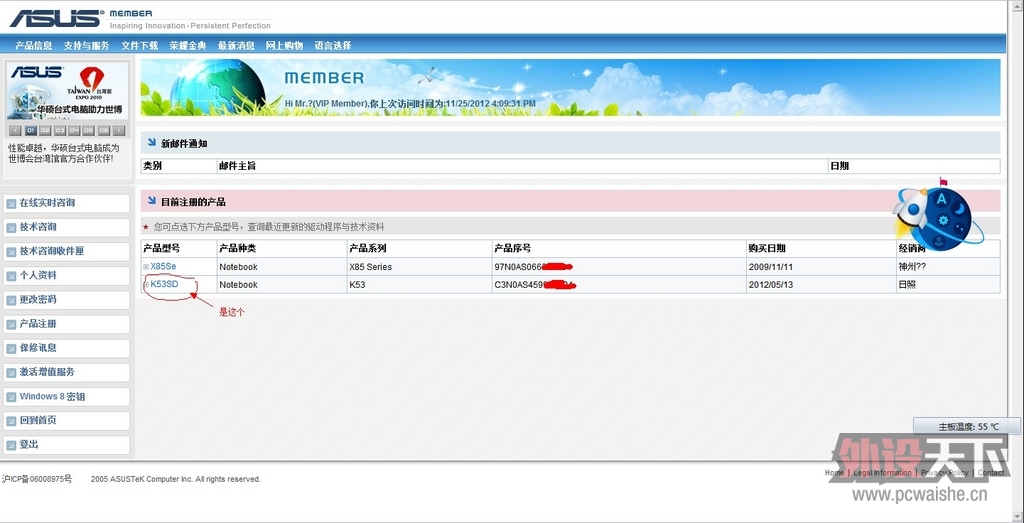Click the gear icon on rocket widget
Image resolution: width=1024 pixels, height=523 pixels.
(x=943, y=220)
